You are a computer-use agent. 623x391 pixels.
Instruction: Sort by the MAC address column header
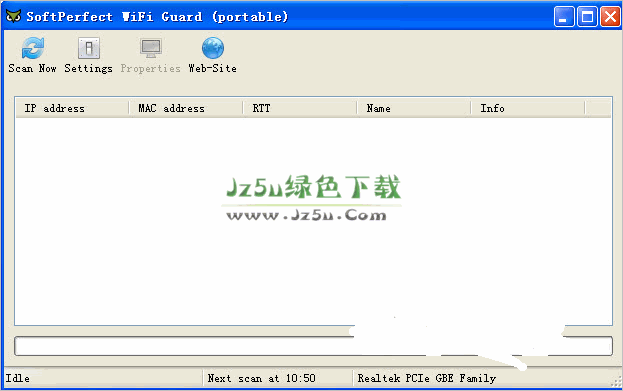186,108
